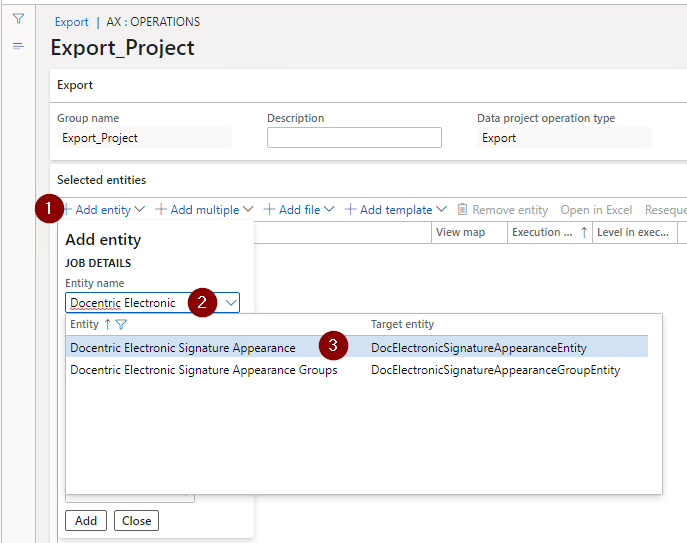
Task: Open the Add multiple menu
Action: tap(205, 210)
